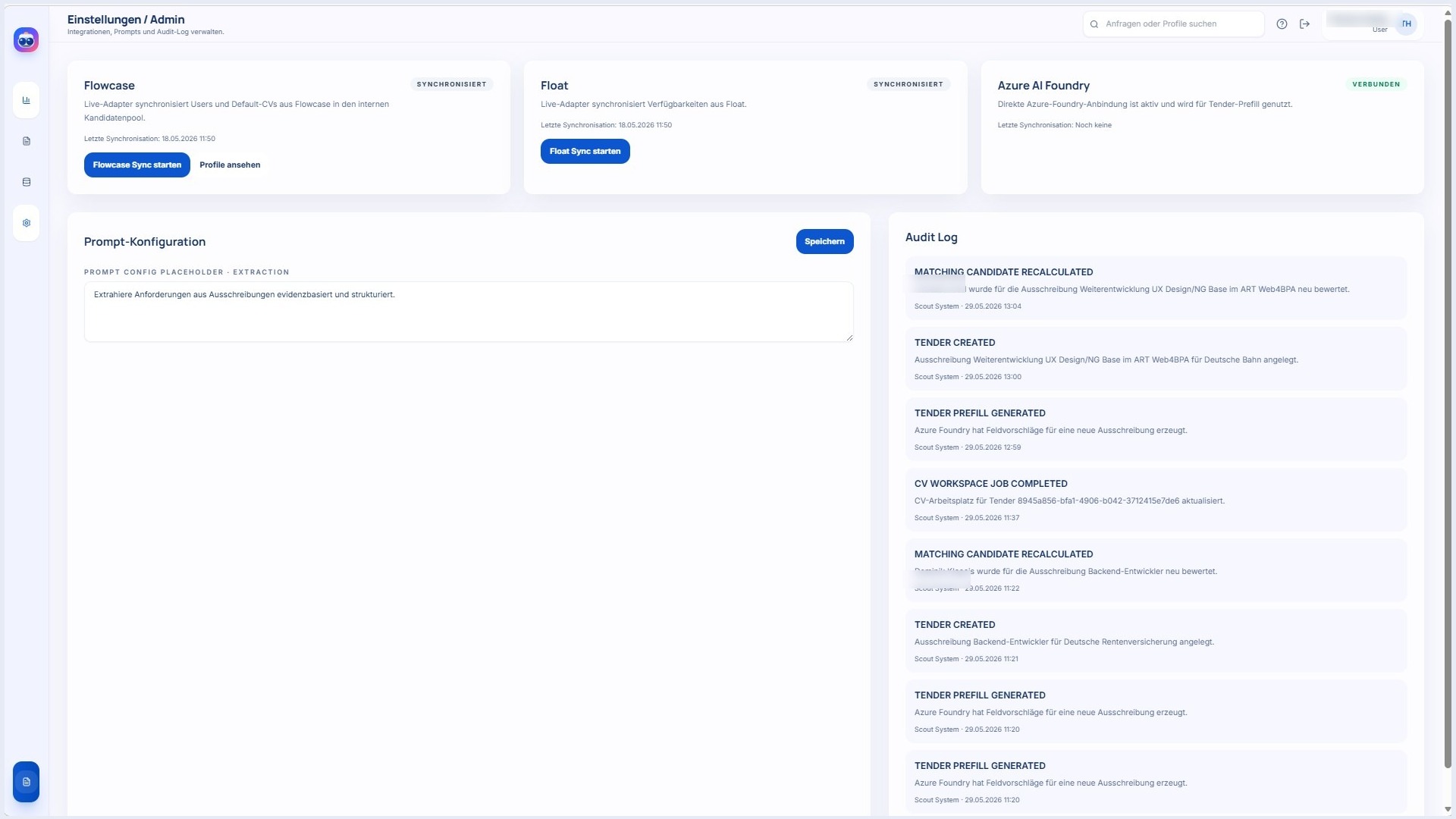
Task: Open the dashboard chart icon in sidebar
Action: click(26, 100)
